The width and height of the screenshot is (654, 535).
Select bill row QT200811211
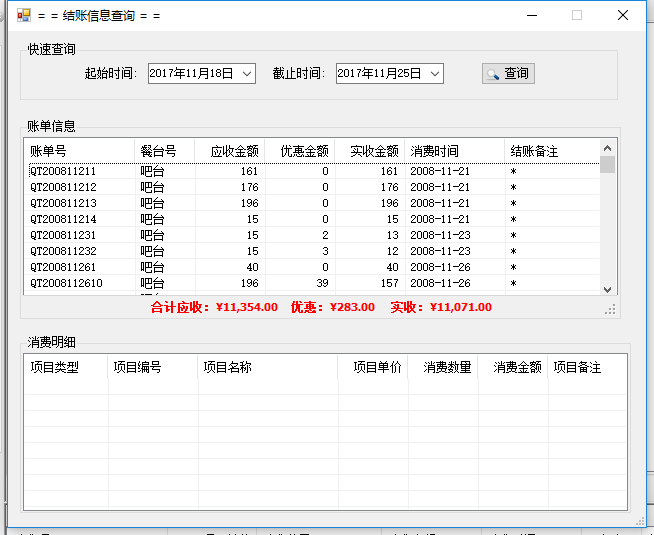pos(314,171)
